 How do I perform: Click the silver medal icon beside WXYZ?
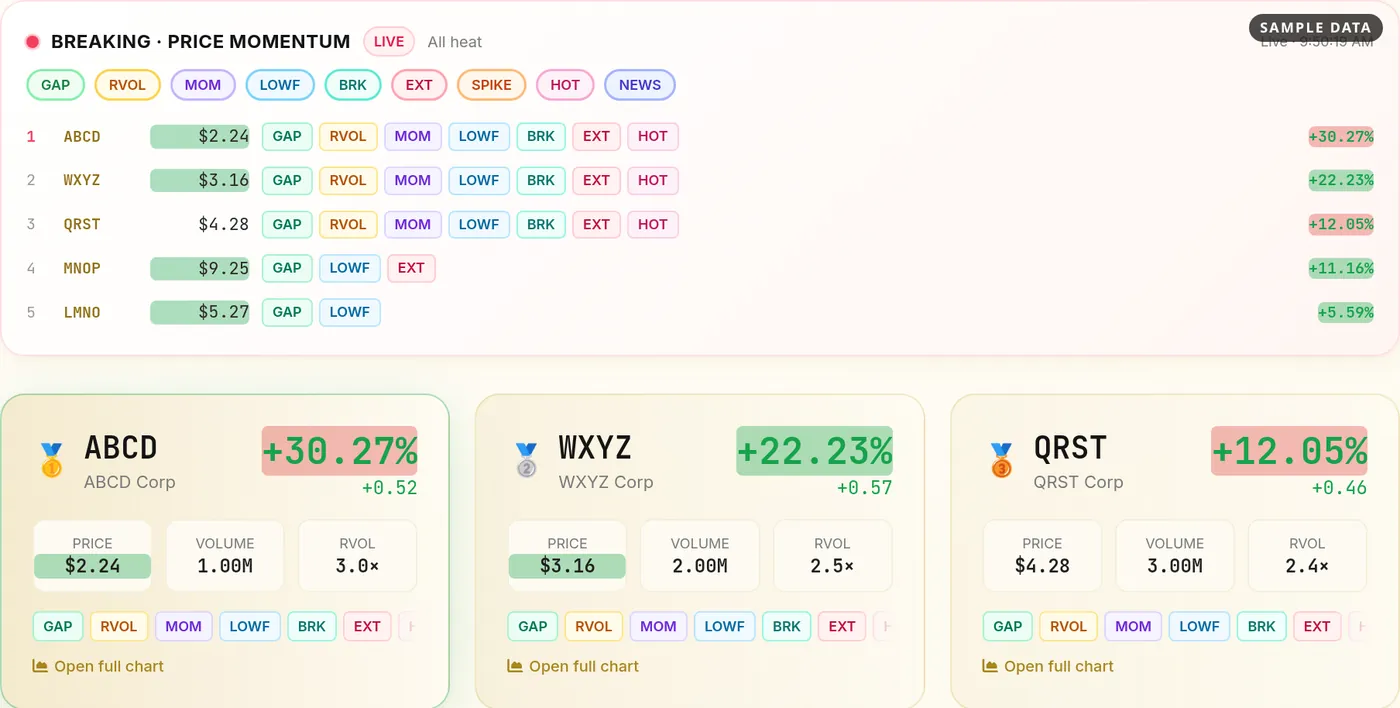coord(526,461)
